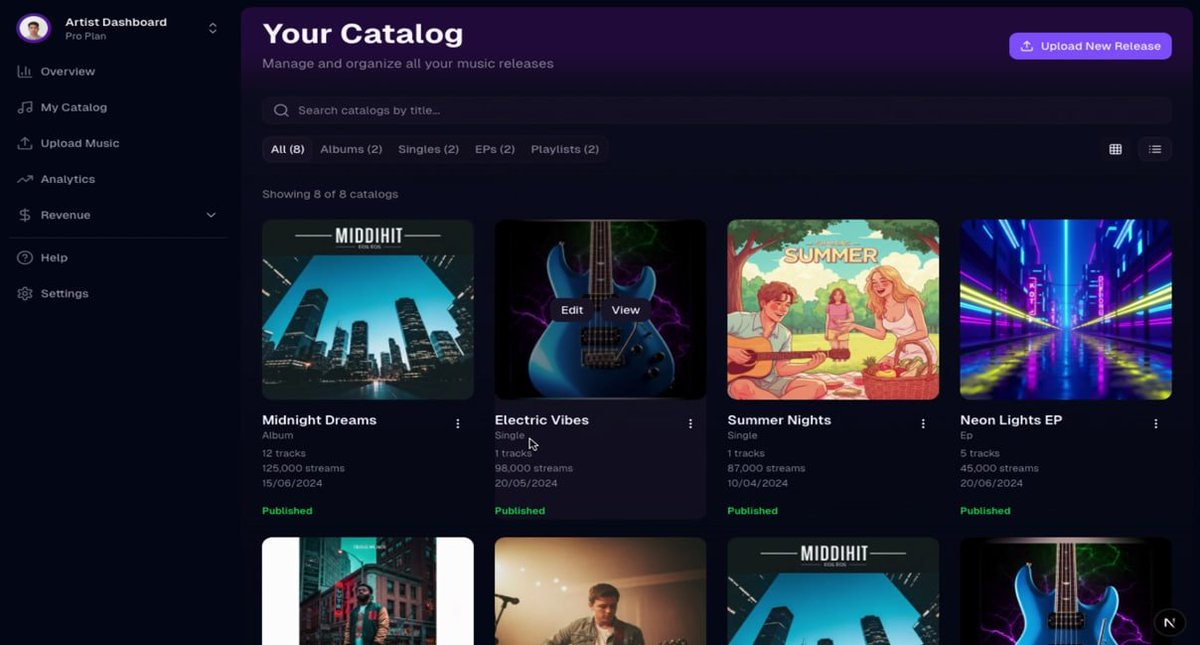The height and width of the screenshot is (645, 1200).
Task: Click the search magnifier icon
Action: coord(281,110)
